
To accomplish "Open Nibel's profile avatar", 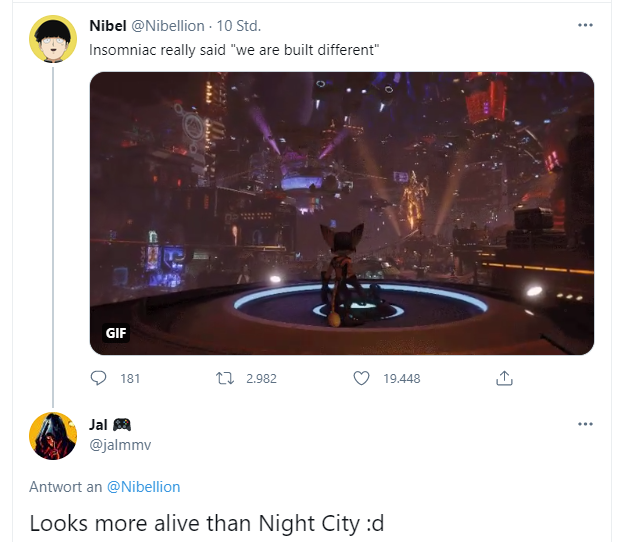I will 53,39.
